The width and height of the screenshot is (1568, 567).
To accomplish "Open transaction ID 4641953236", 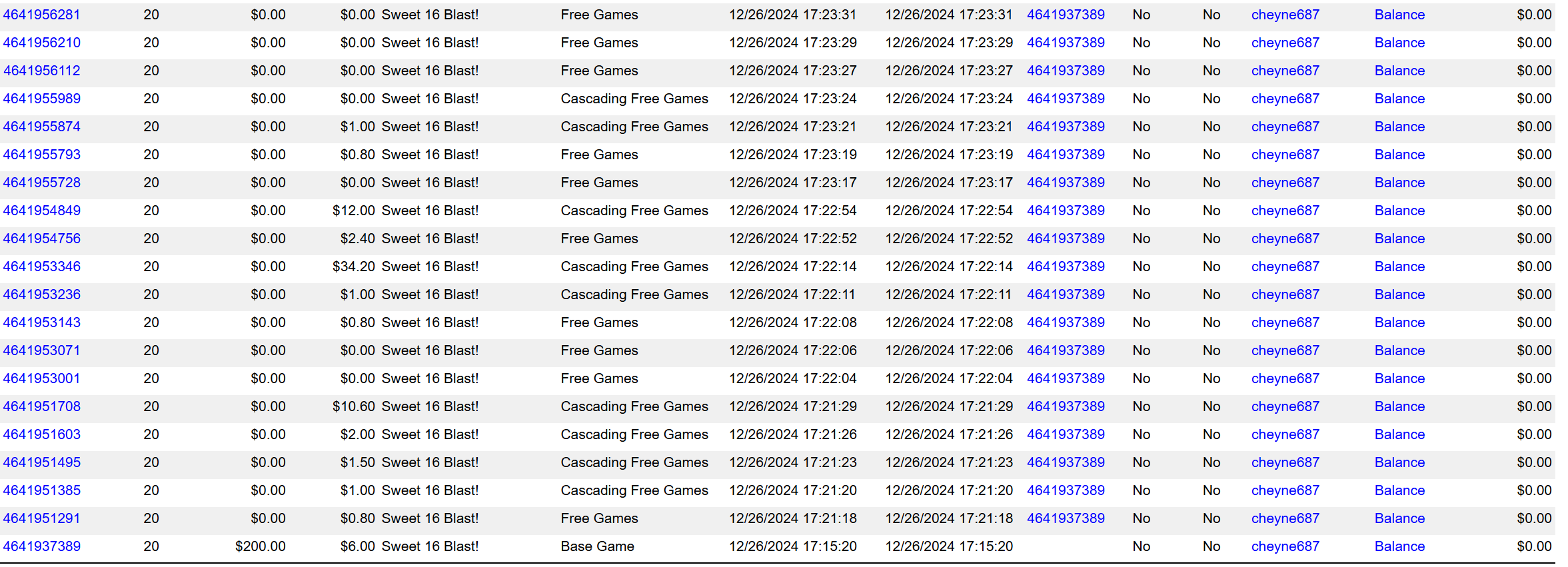I will [x=41, y=294].
